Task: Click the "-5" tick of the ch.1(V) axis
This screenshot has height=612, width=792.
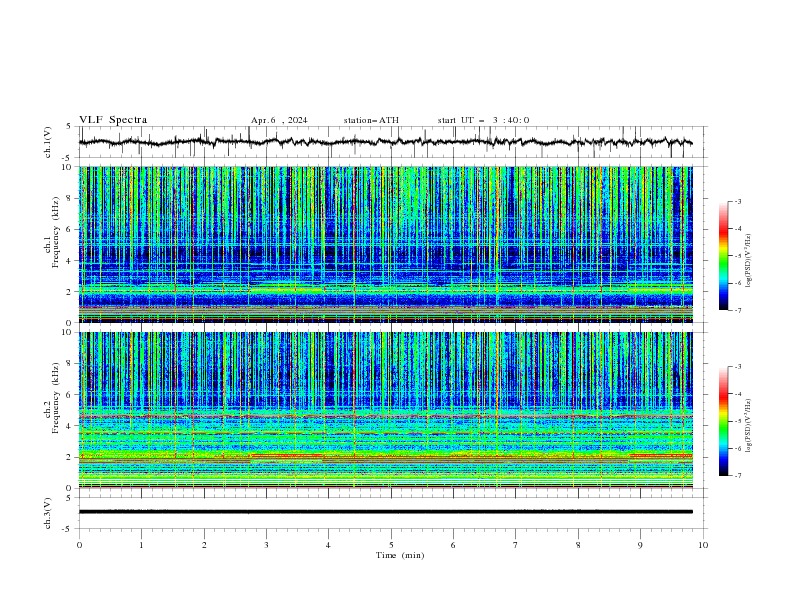Action: coord(68,158)
